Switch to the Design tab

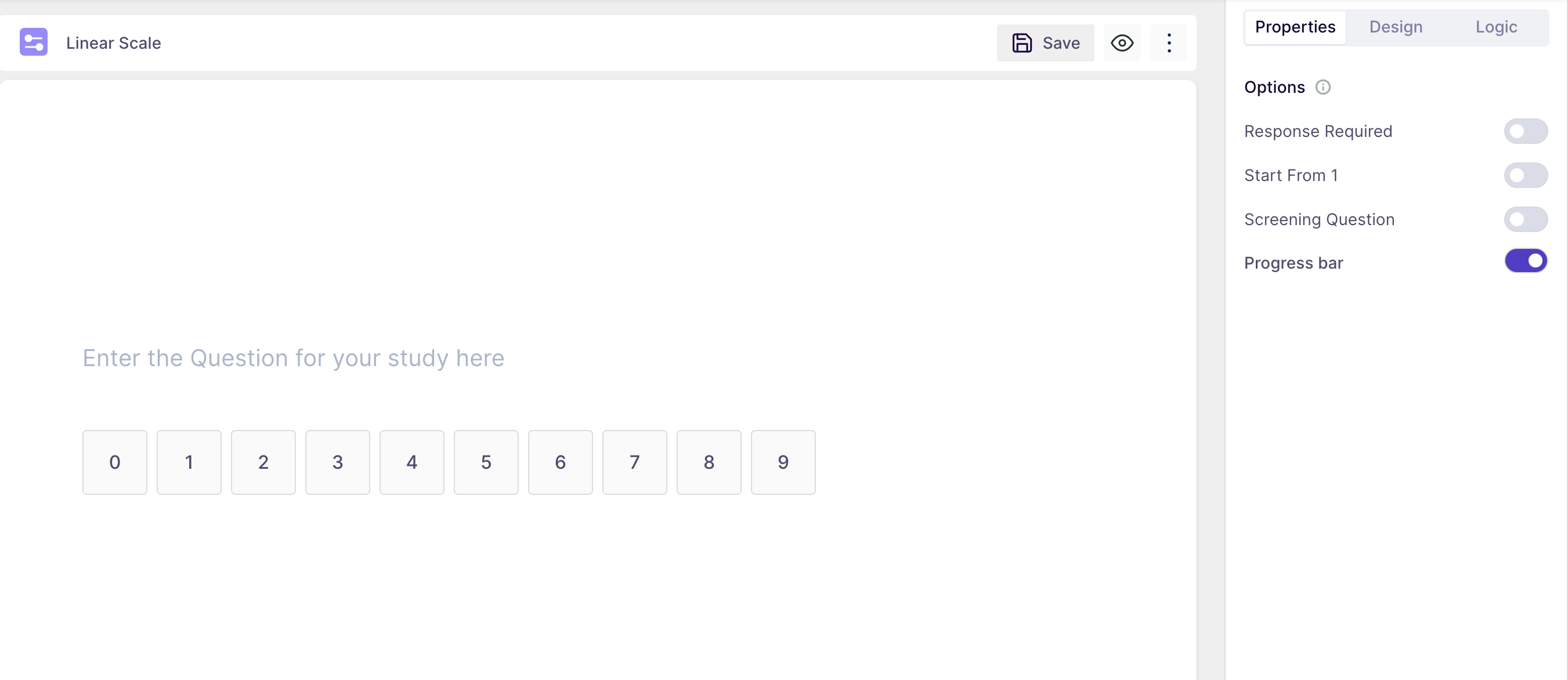point(1395,27)
